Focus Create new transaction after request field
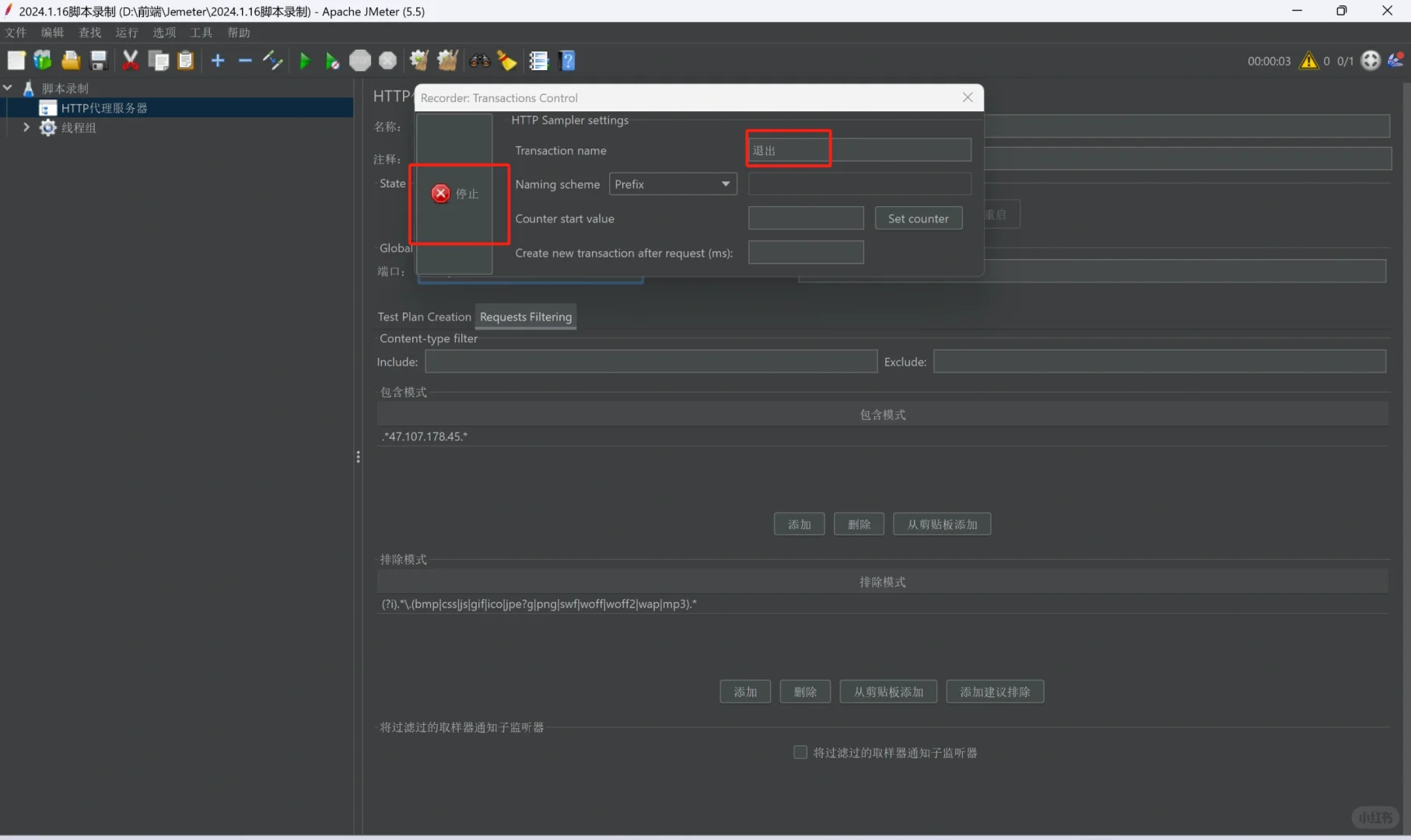The image size is (1411, 840). click(806, 253)
